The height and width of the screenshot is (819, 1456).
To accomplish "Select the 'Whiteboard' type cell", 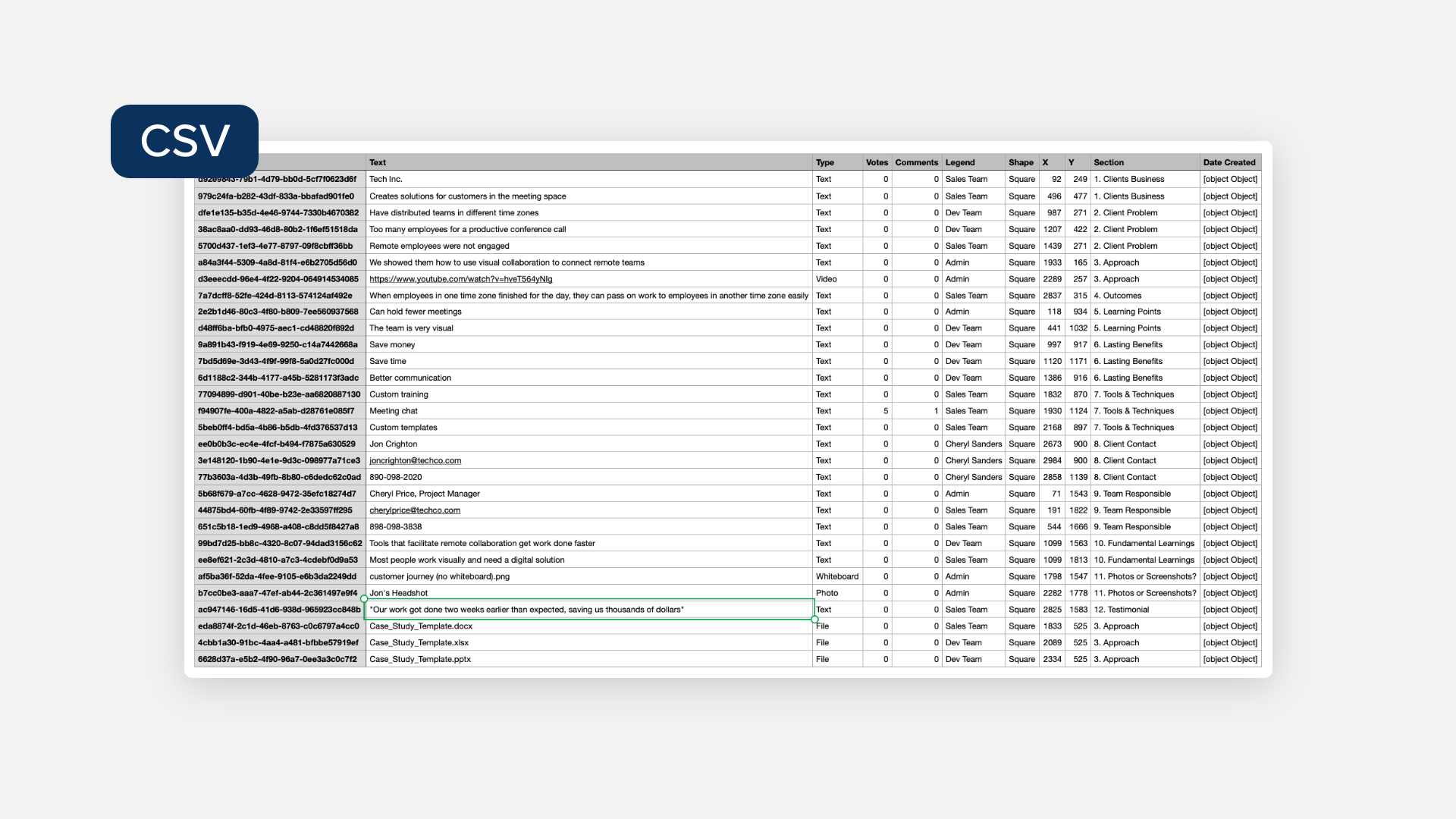I will 837,577.
